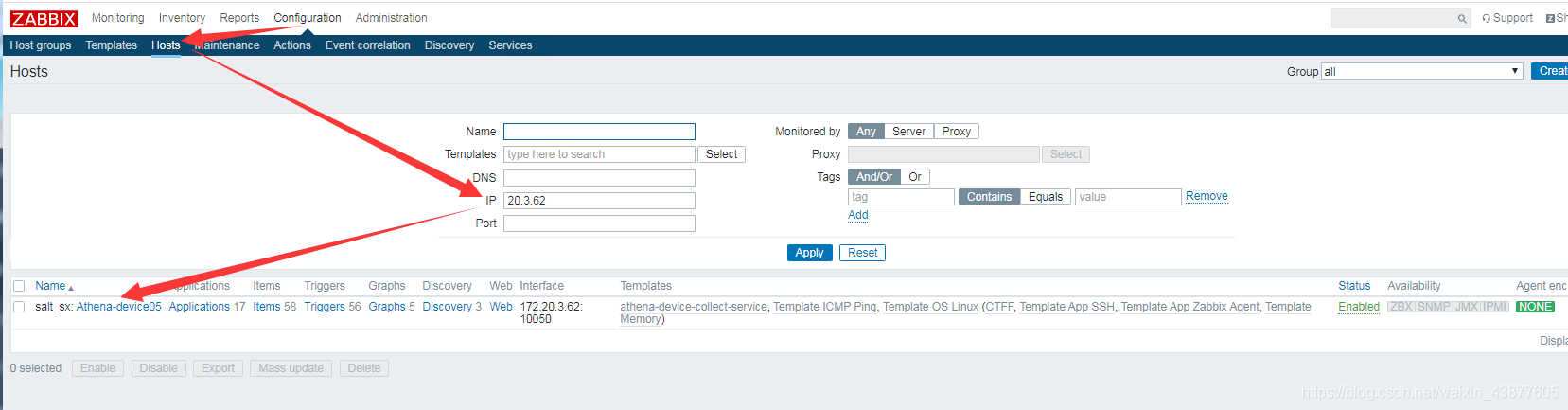Click Select button next to Templates

(x=722, y=154)
